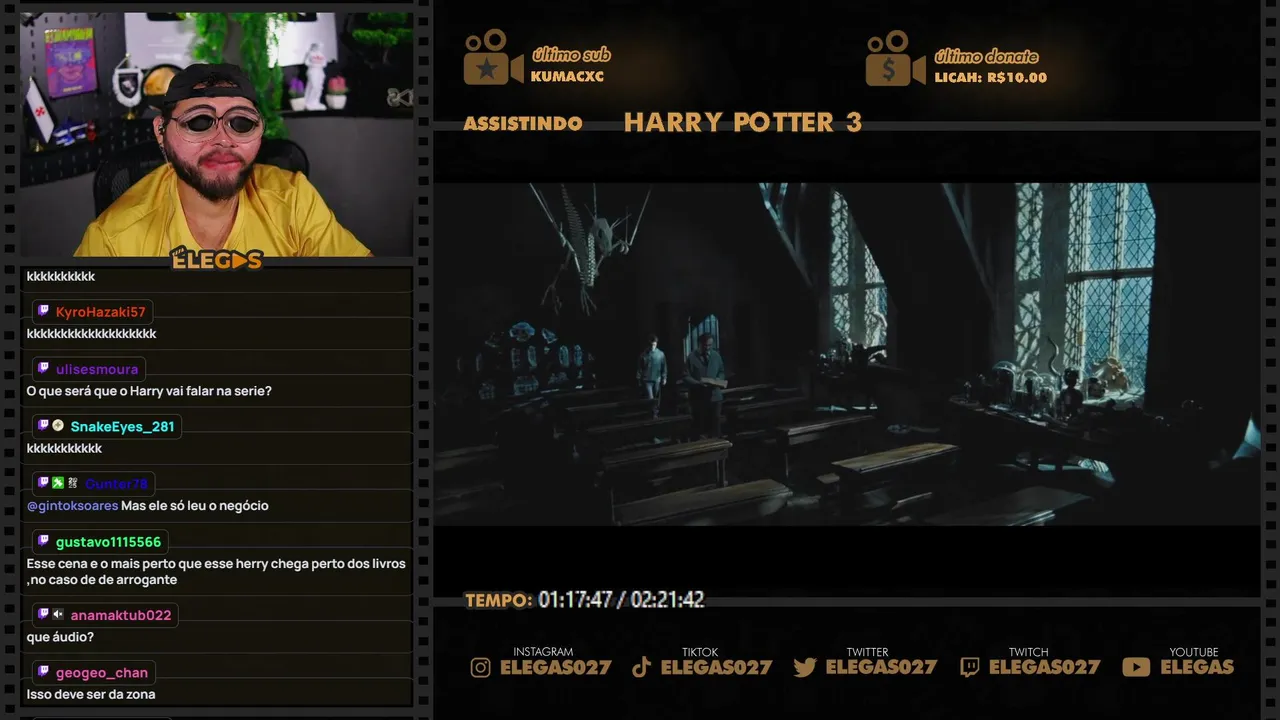Click the ELEGAS logo under webcam
Image resolution: width=1280 pixels, height=720 pixels.
coord(216,260)
